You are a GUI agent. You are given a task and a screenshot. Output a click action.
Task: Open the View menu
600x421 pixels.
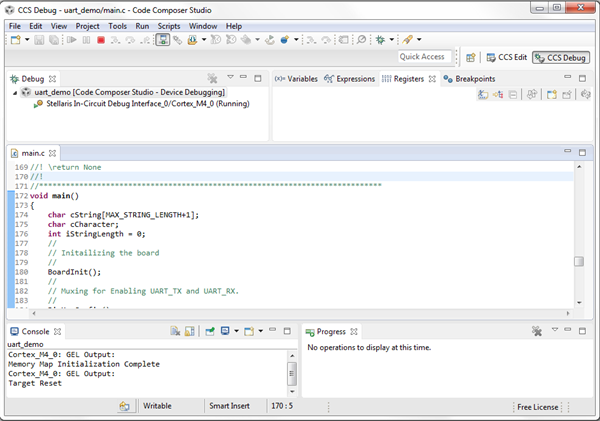(x=59, y=26)
